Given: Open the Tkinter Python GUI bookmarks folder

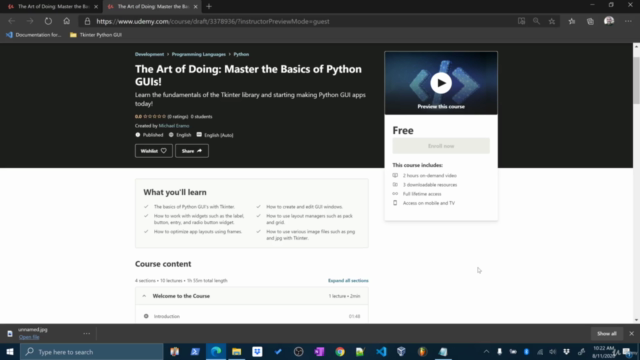Looking at the screenshot, I should click(96, 35).
